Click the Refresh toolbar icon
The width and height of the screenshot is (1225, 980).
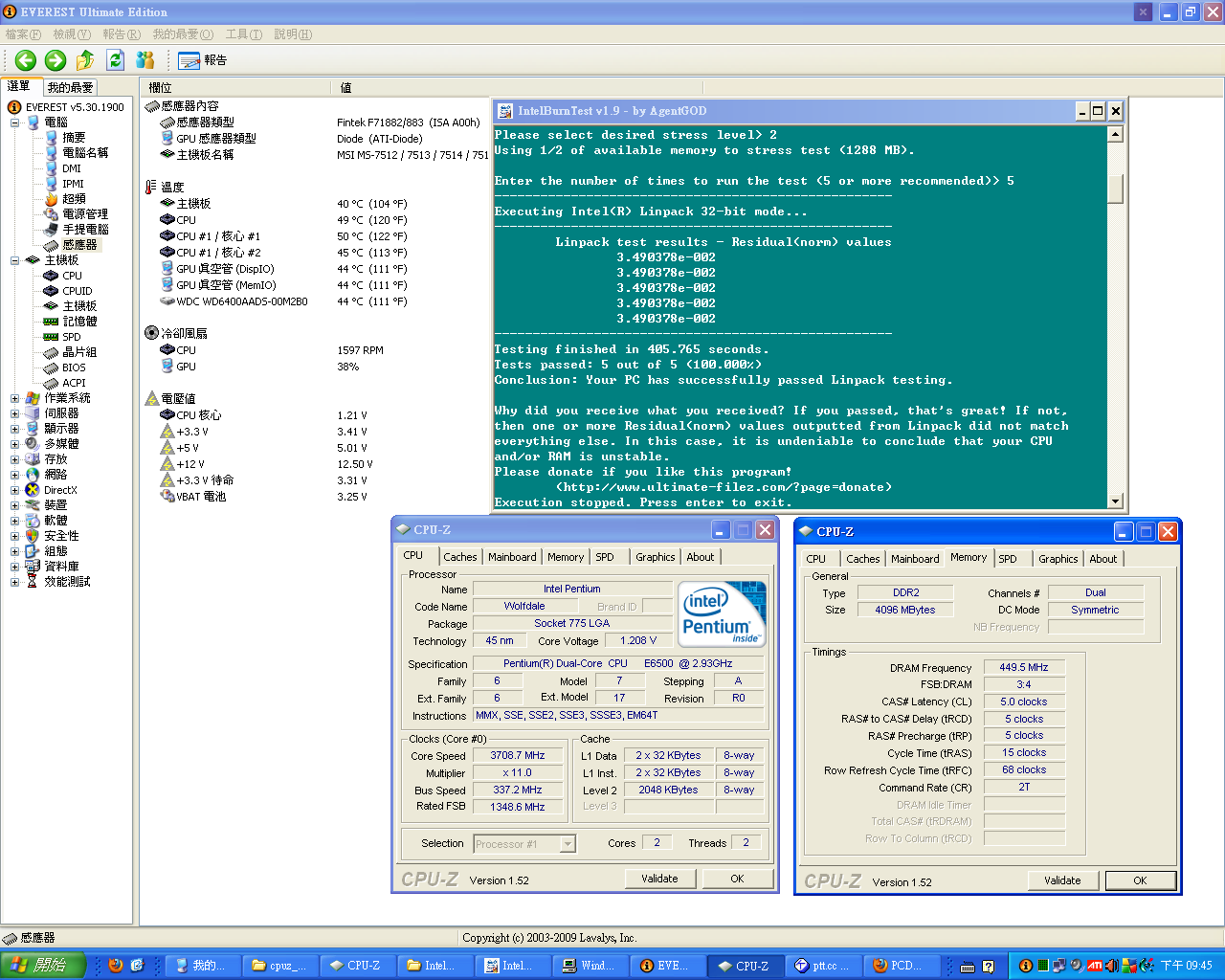(115, 60)
